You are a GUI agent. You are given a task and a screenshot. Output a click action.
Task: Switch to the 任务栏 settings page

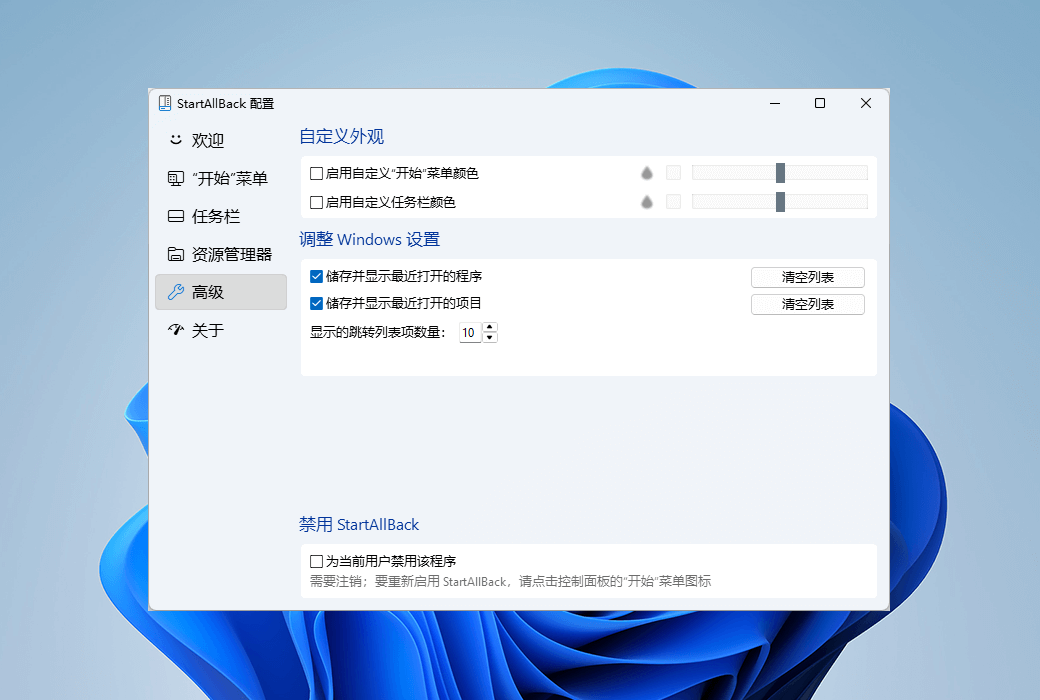tap(210, 216)
